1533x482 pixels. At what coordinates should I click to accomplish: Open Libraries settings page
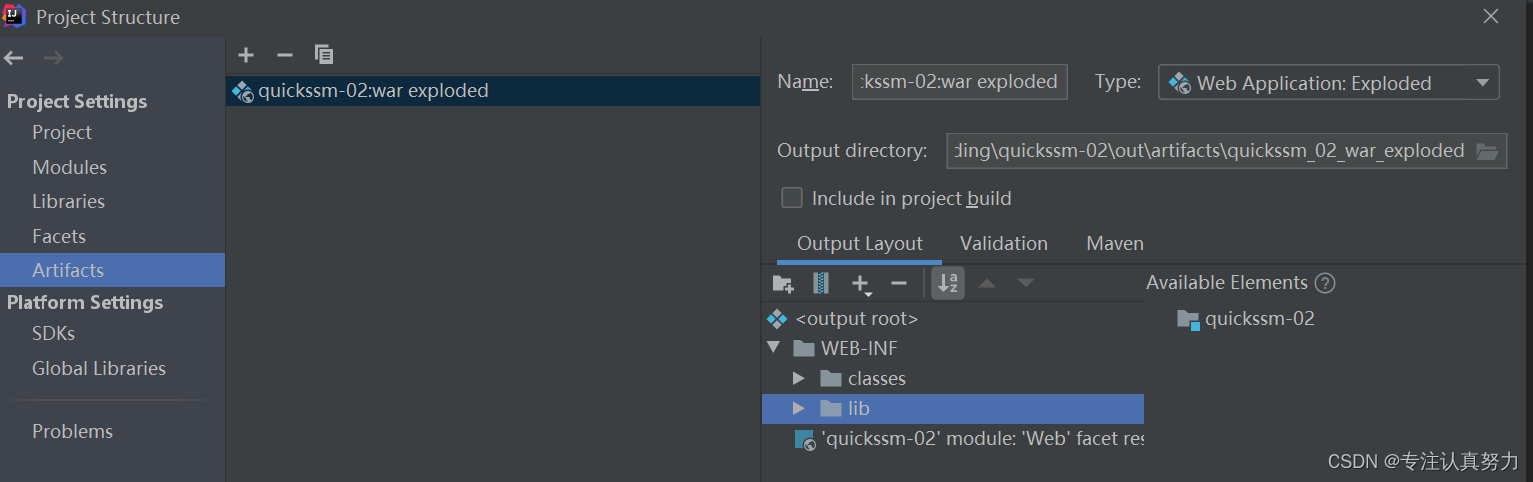(68, 201)
